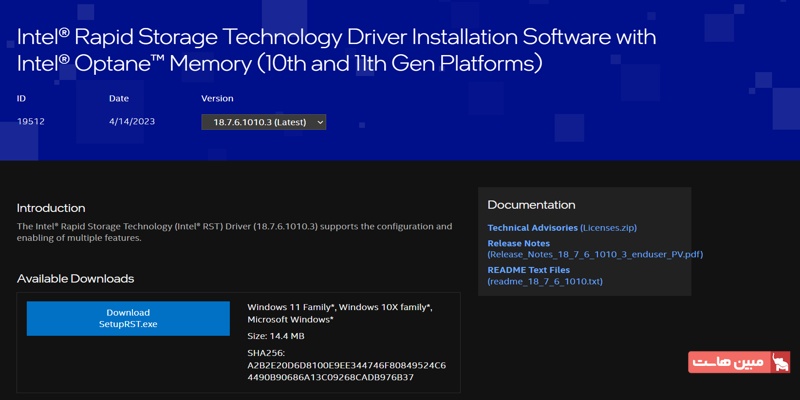Click the ID column label
Viewport: 800px width, 400px height.
(x=21, y=98)
